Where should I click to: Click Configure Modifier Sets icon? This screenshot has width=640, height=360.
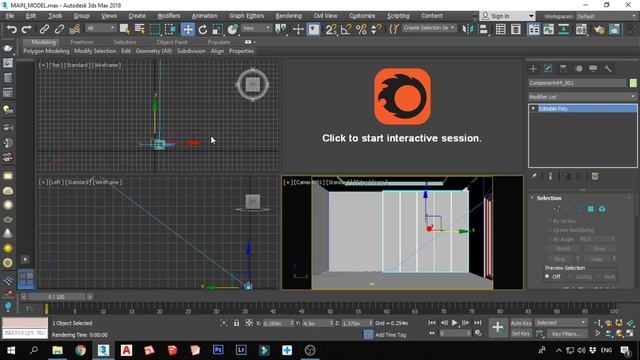(596, 176)
